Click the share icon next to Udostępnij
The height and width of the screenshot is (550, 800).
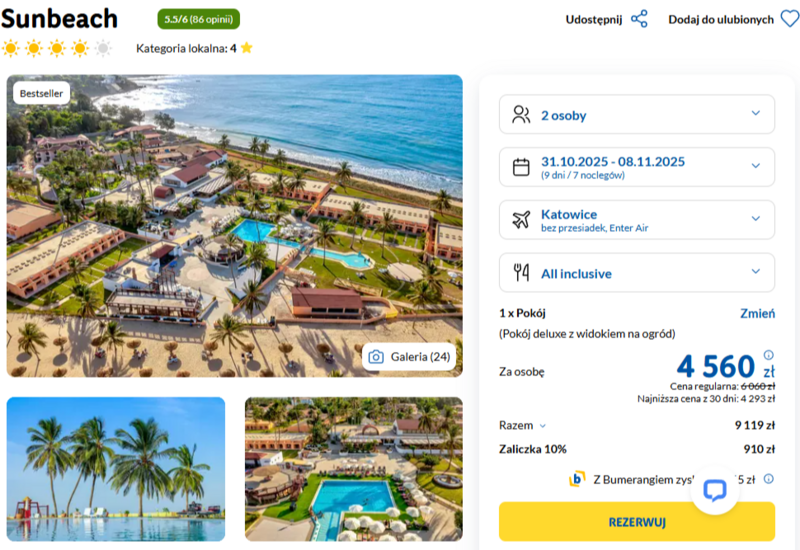639,19
